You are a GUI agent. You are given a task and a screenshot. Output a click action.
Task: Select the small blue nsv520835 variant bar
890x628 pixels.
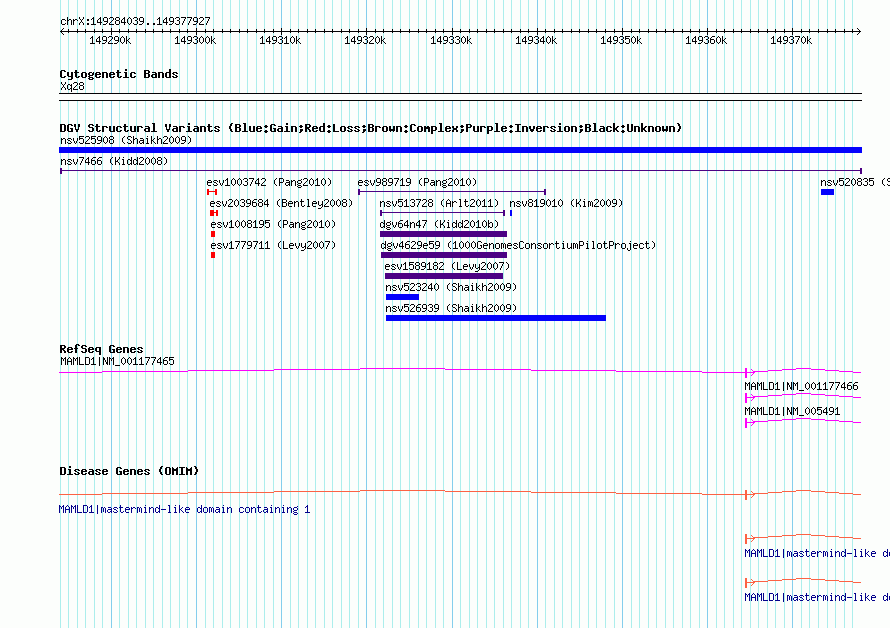tap(827, 192)
